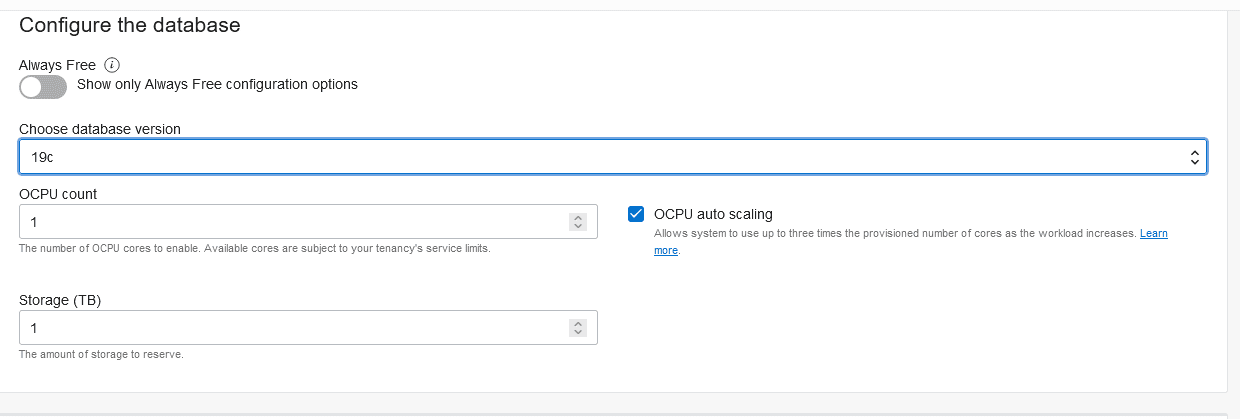Click the Storage (TB) input field
Screen dimensions: 1240x419
pos(308,328)
